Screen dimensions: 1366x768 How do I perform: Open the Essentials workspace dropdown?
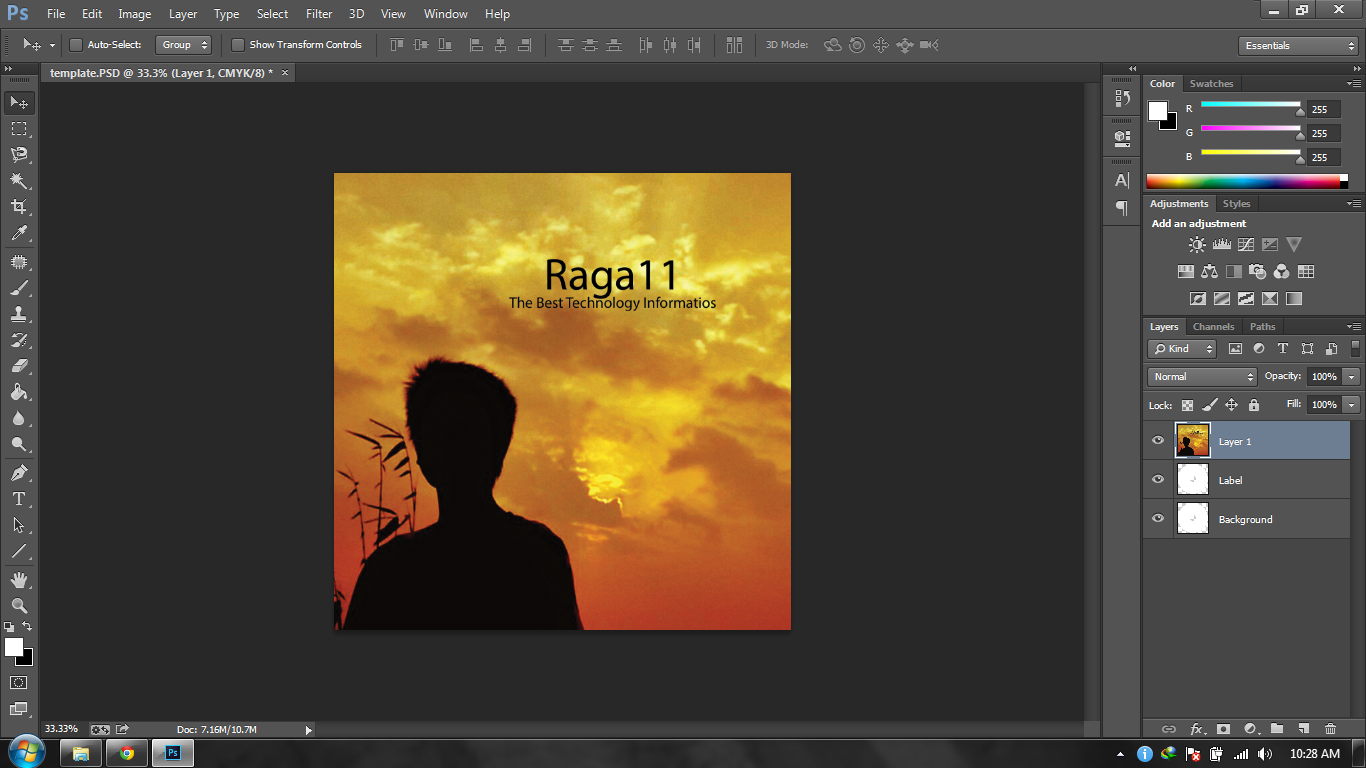coord(1297,45)
